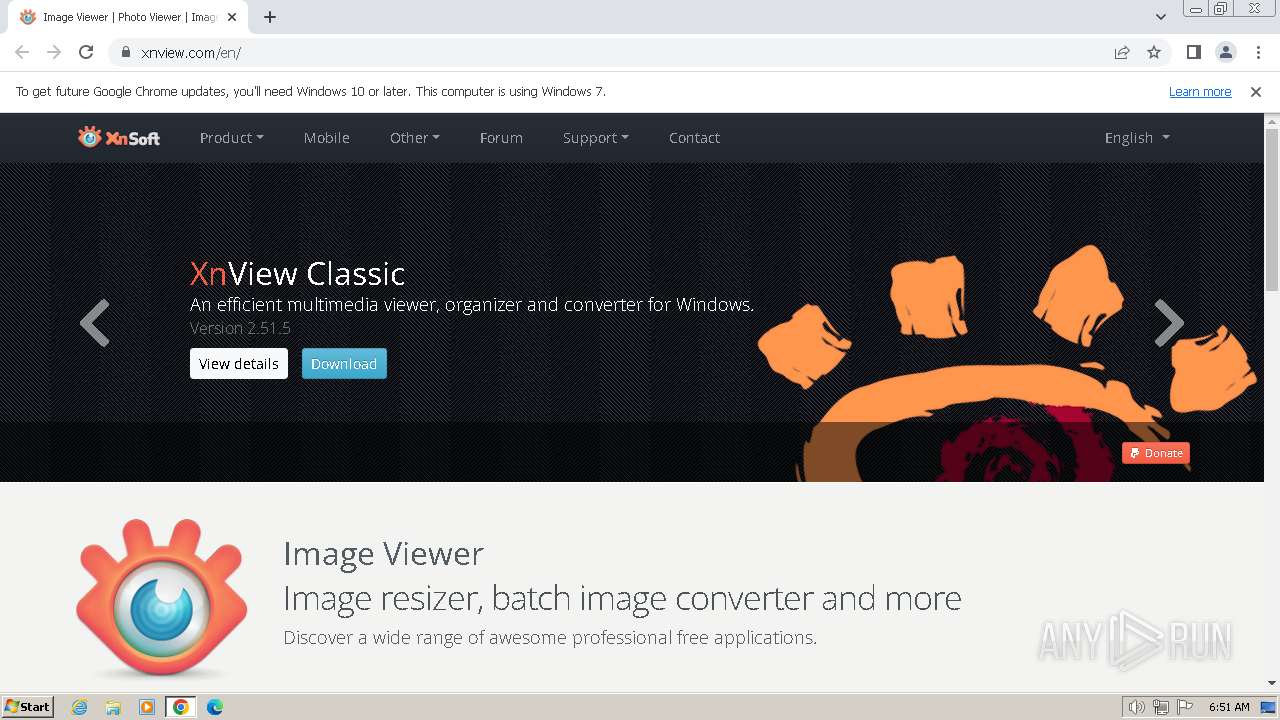The height and width of the screenshot is (720, 1280).
Task: Click the browser forward arrow
Action: tap(54, 52)
